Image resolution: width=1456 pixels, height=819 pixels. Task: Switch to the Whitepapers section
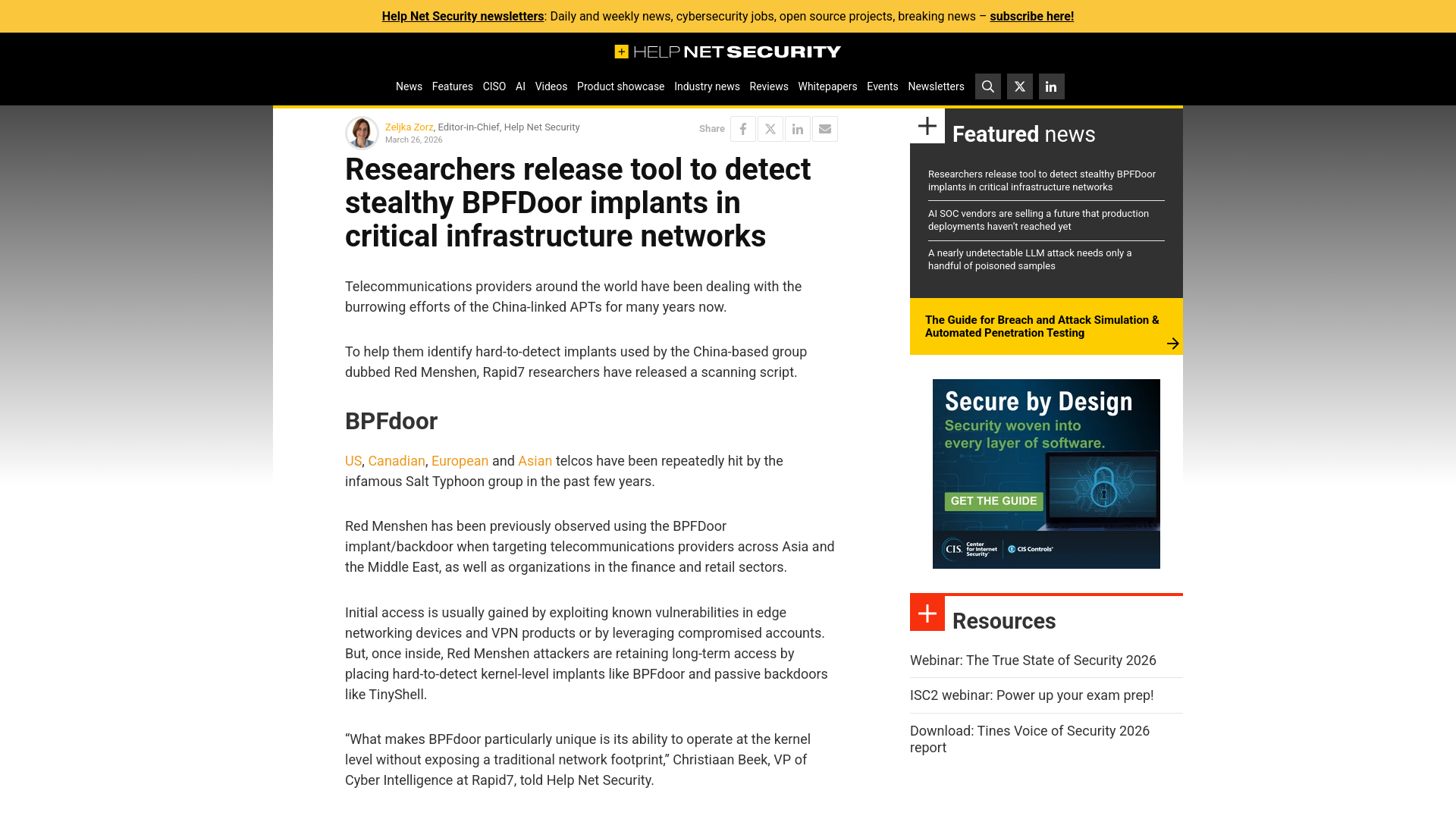click(x=827, y=86)
